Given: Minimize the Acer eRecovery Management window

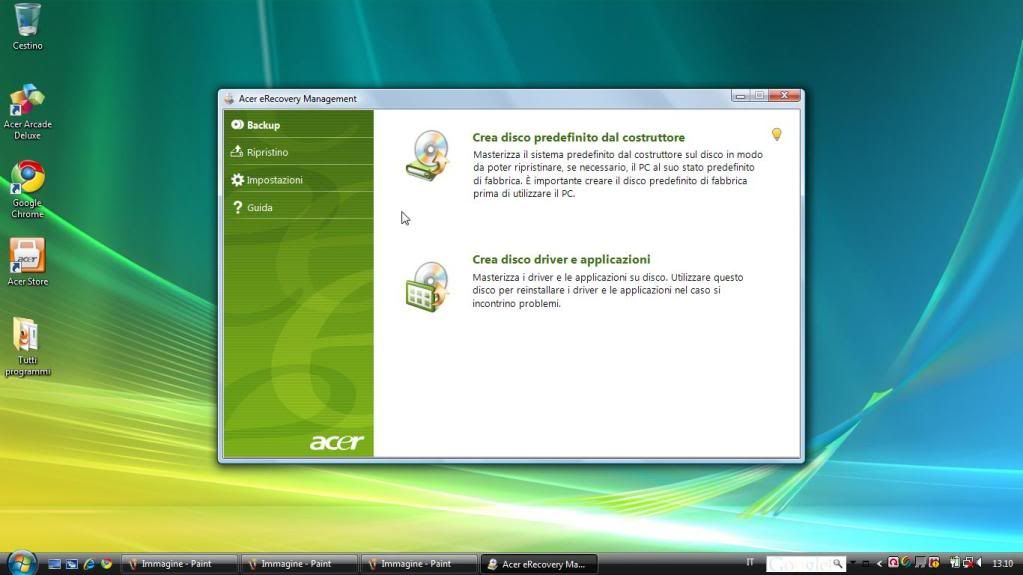Looking at the screenshot, I should tap(740, 95).
